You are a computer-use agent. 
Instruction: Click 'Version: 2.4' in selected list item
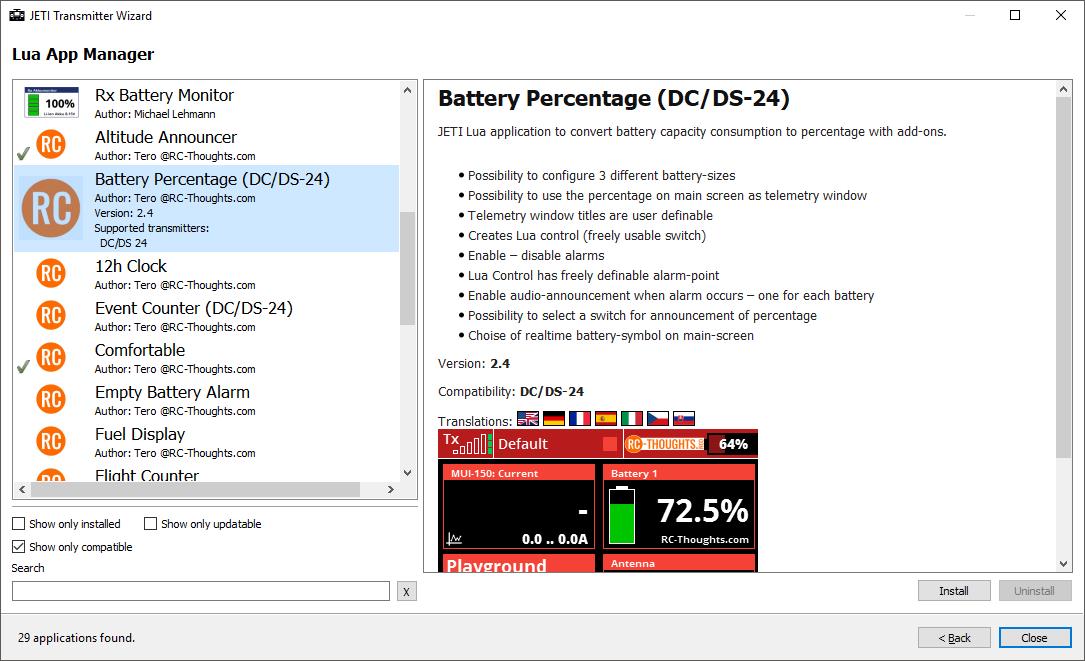124,213
